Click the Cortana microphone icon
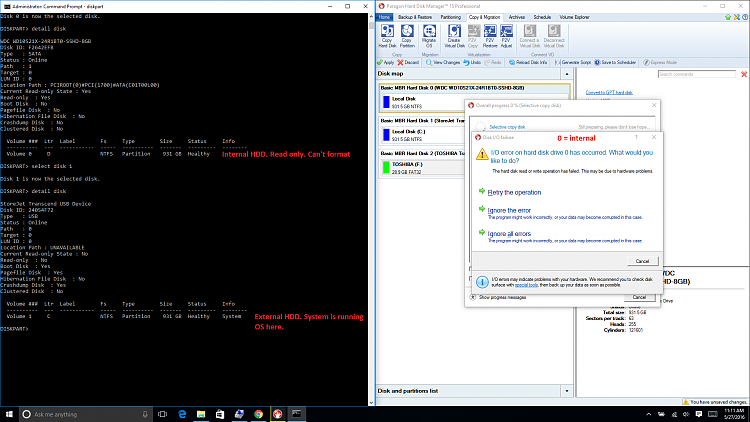Screen dimensions: 750x422 coord(145,414)
